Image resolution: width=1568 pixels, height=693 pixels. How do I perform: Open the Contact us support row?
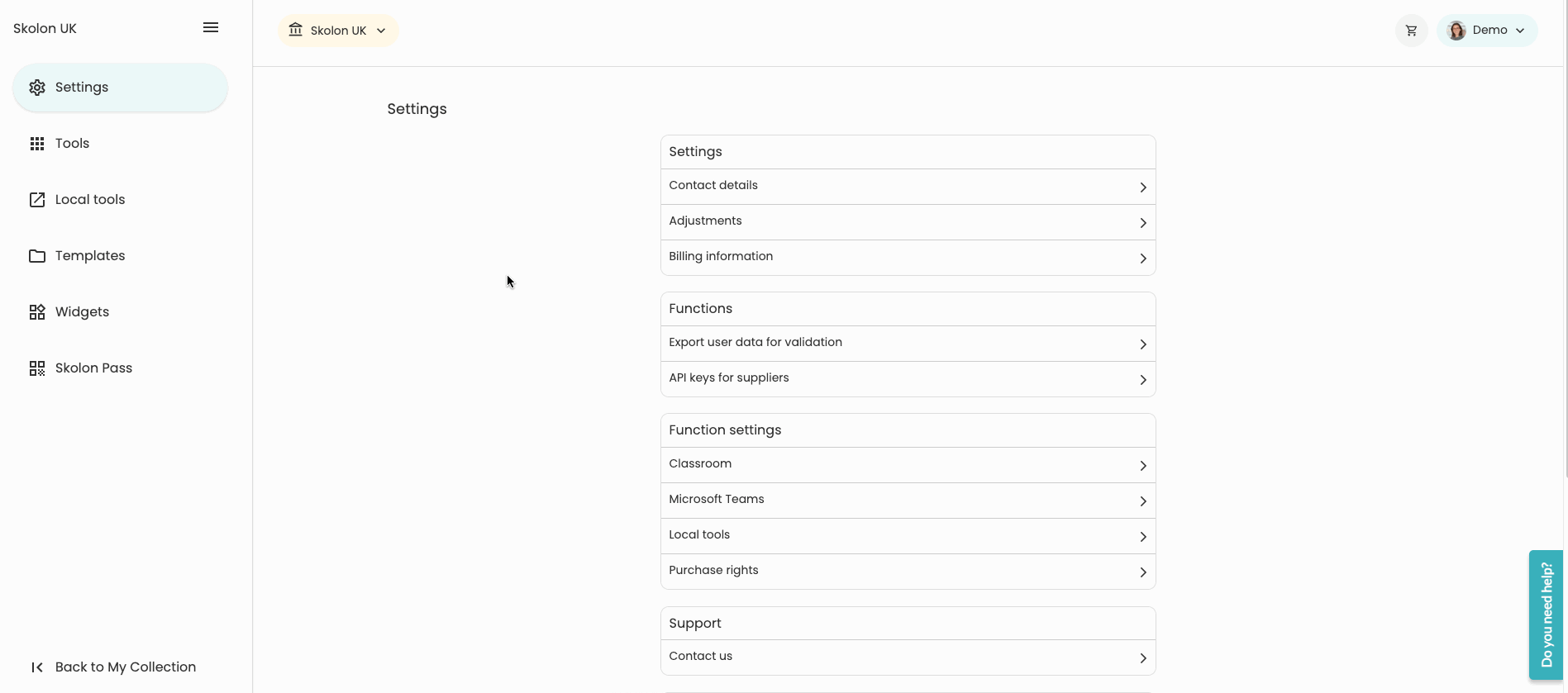tap(908, 657)
